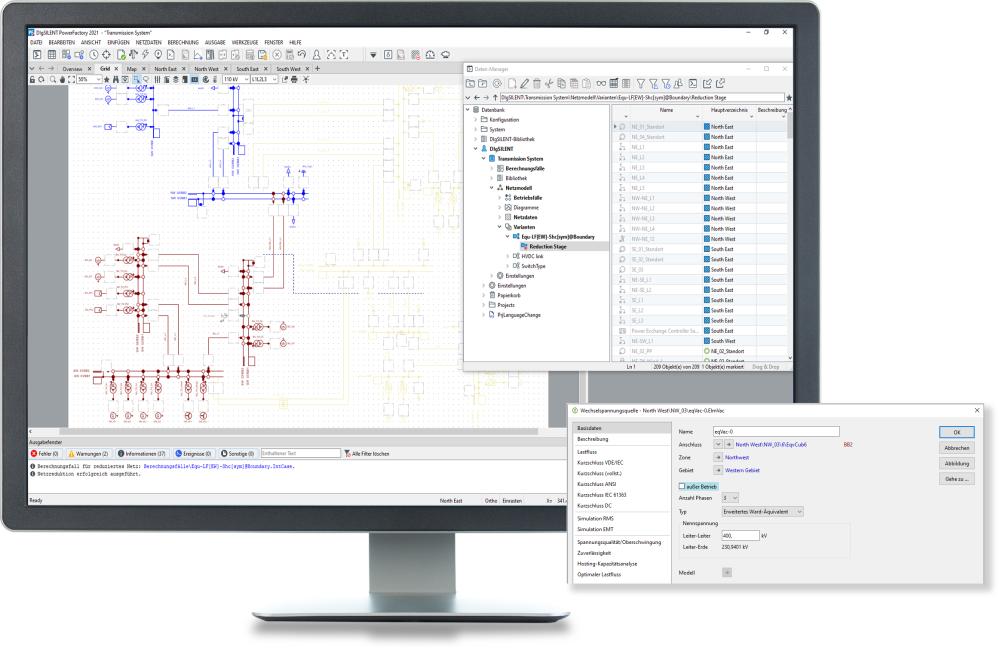The width and height of the screenshot is (1000, 667).
Task: Click the glasses detail-view icon in Daten-Manager
Action: (x=601, y=84)
